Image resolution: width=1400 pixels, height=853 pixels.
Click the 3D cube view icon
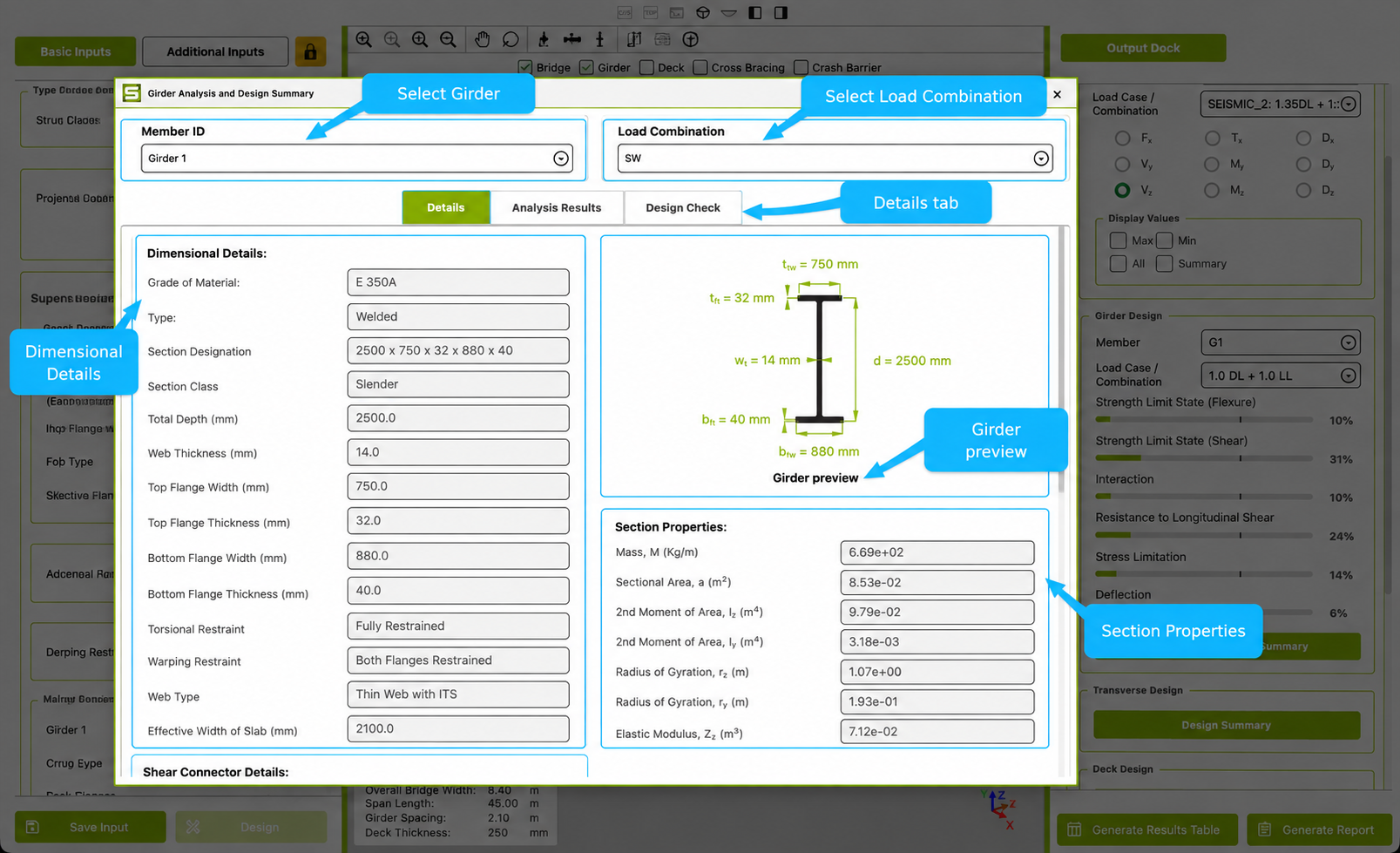point(703,12)
